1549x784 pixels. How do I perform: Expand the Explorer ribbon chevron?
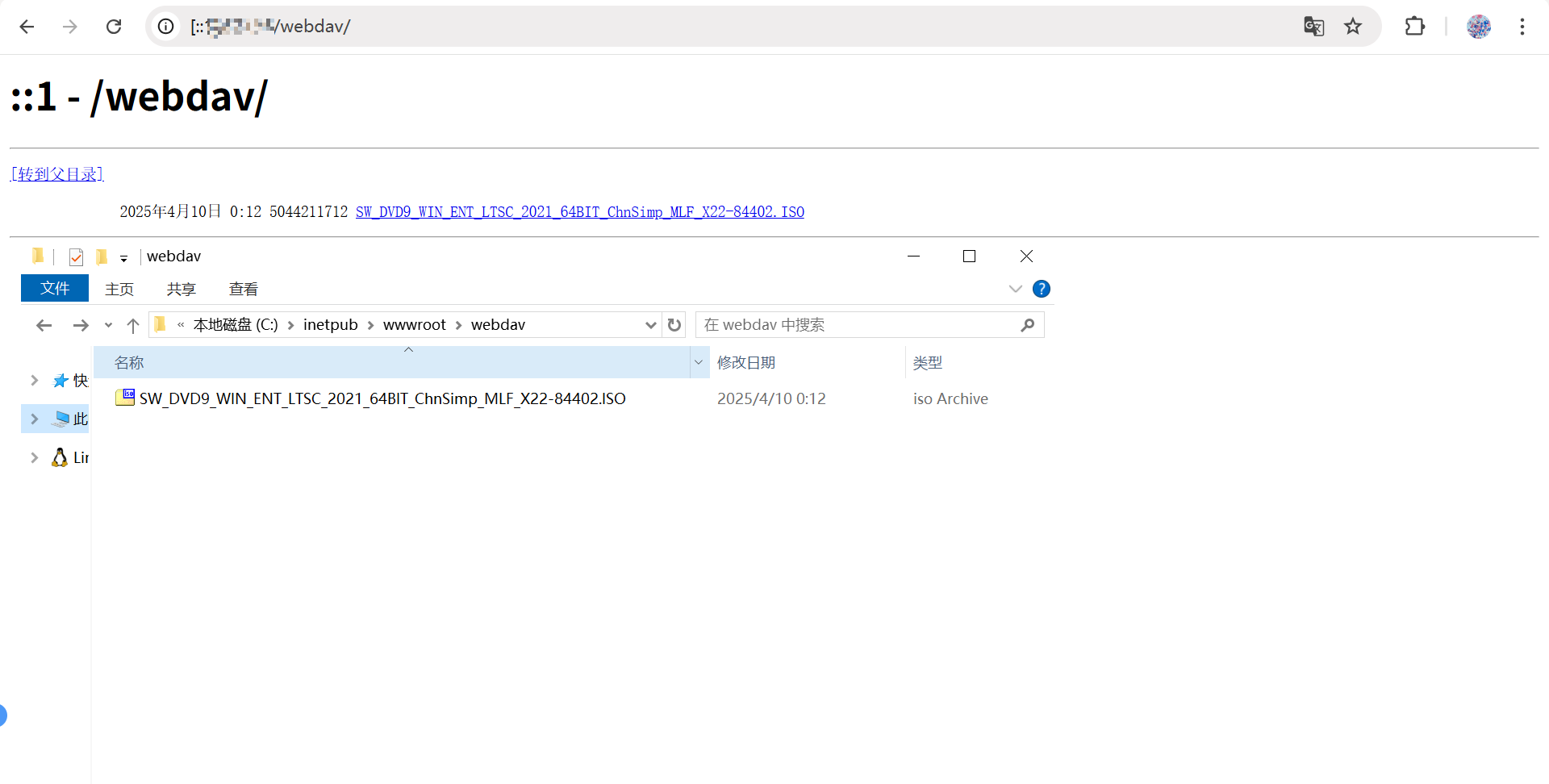1015,289
